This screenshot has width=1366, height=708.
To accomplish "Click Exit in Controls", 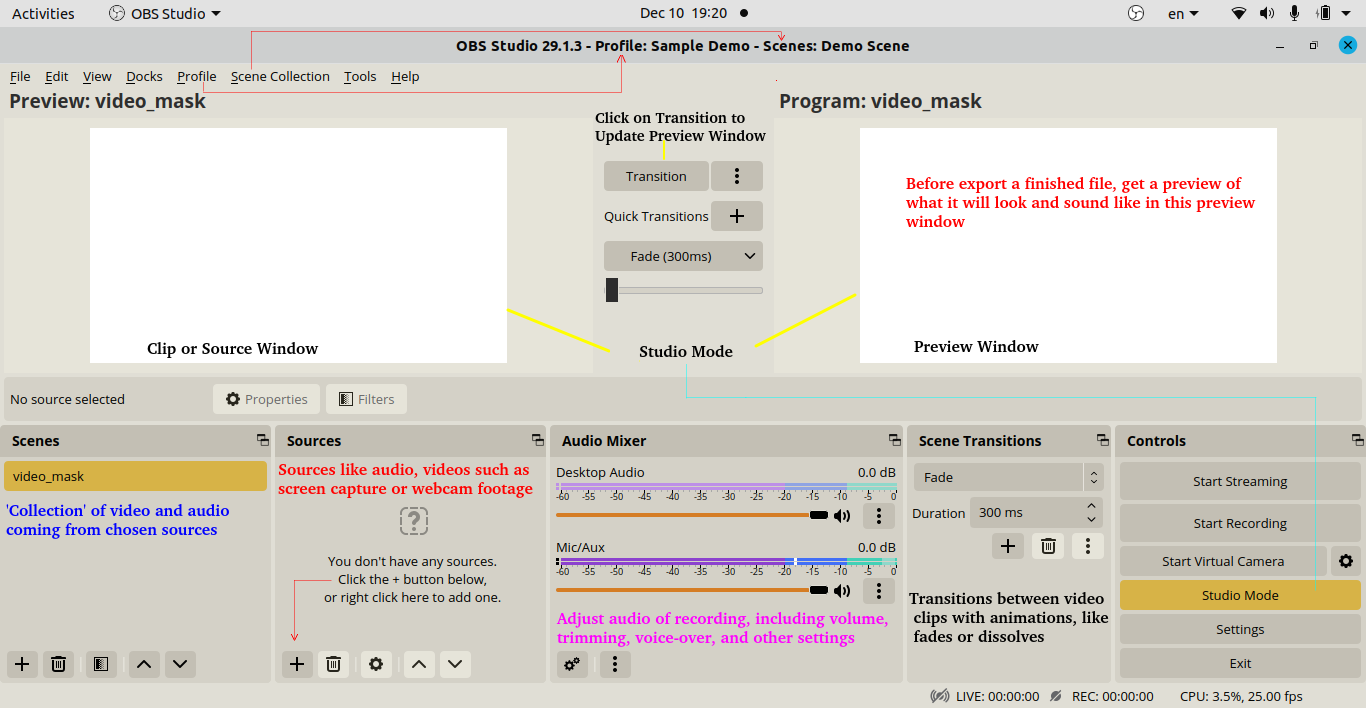I will tap(1240, 664).
